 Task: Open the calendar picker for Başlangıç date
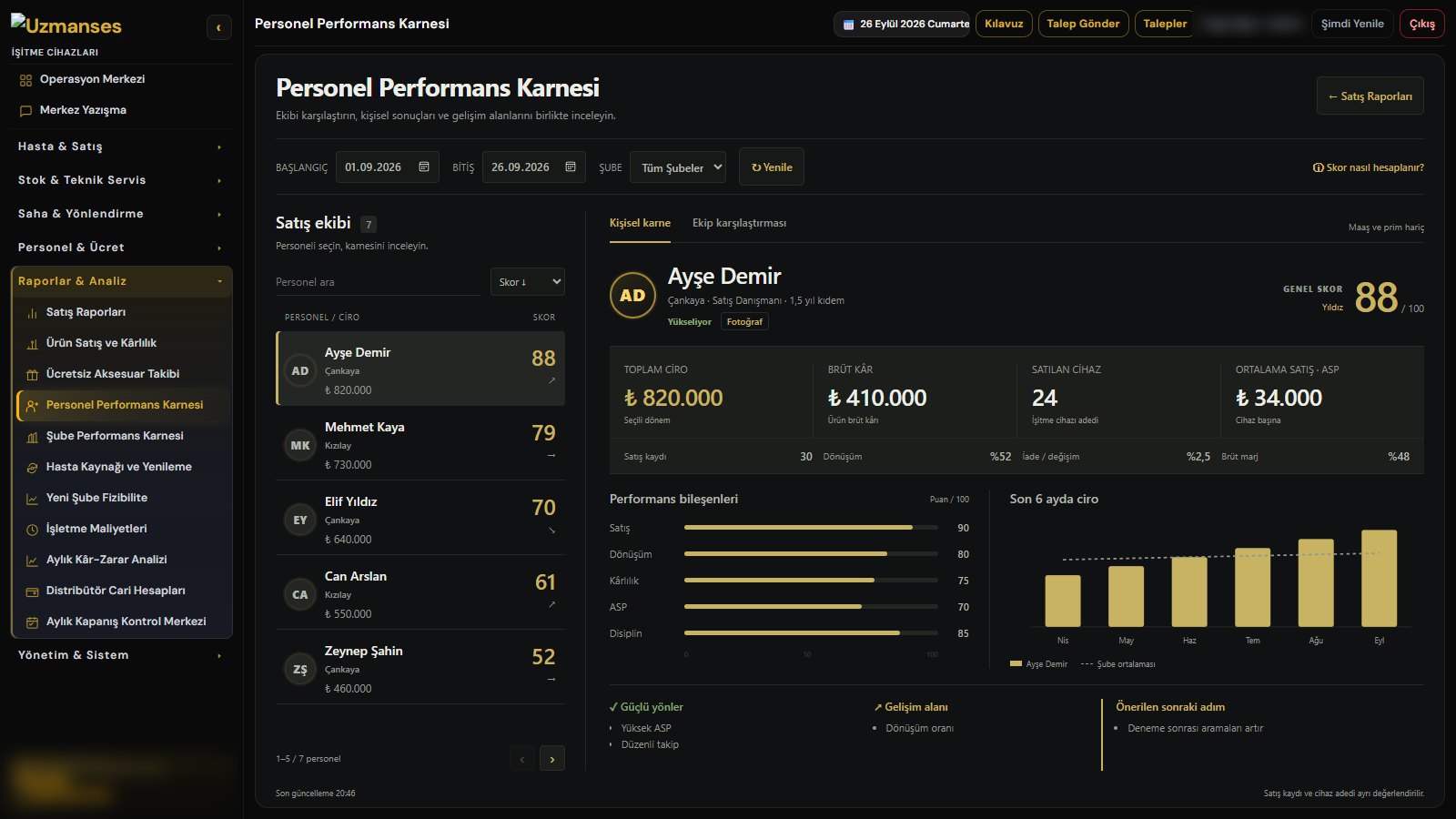click(x=424, y=167)
